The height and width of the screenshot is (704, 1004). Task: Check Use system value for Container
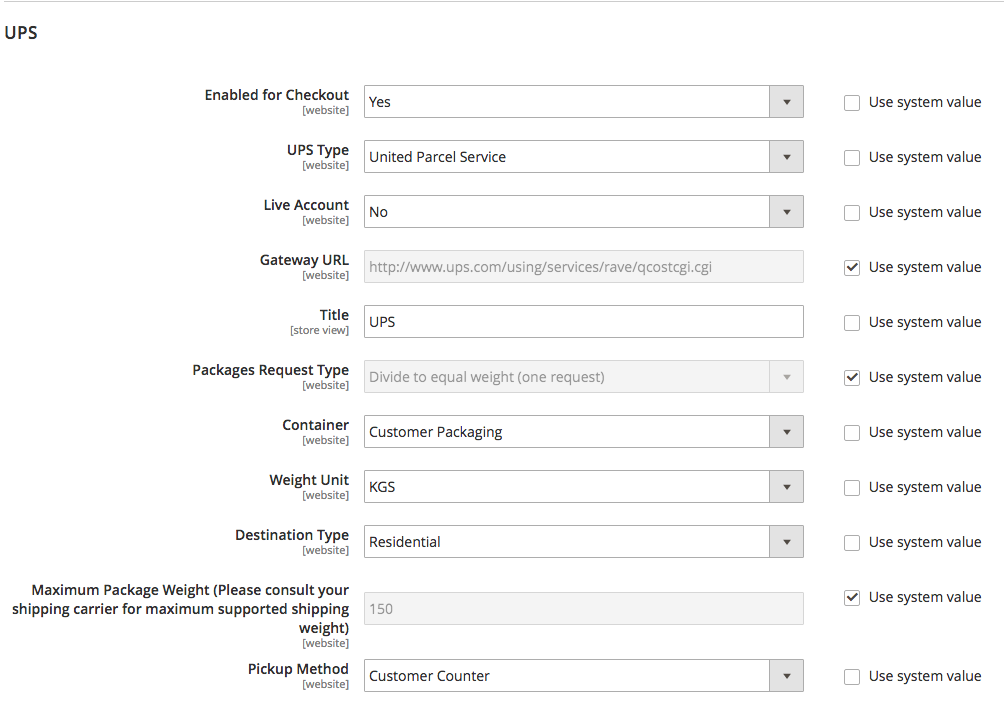coord(851,432)
